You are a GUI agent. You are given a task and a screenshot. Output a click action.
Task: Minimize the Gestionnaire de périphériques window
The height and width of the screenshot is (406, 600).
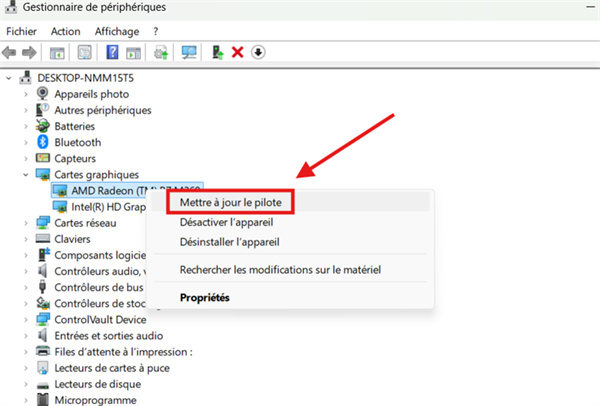590,7
